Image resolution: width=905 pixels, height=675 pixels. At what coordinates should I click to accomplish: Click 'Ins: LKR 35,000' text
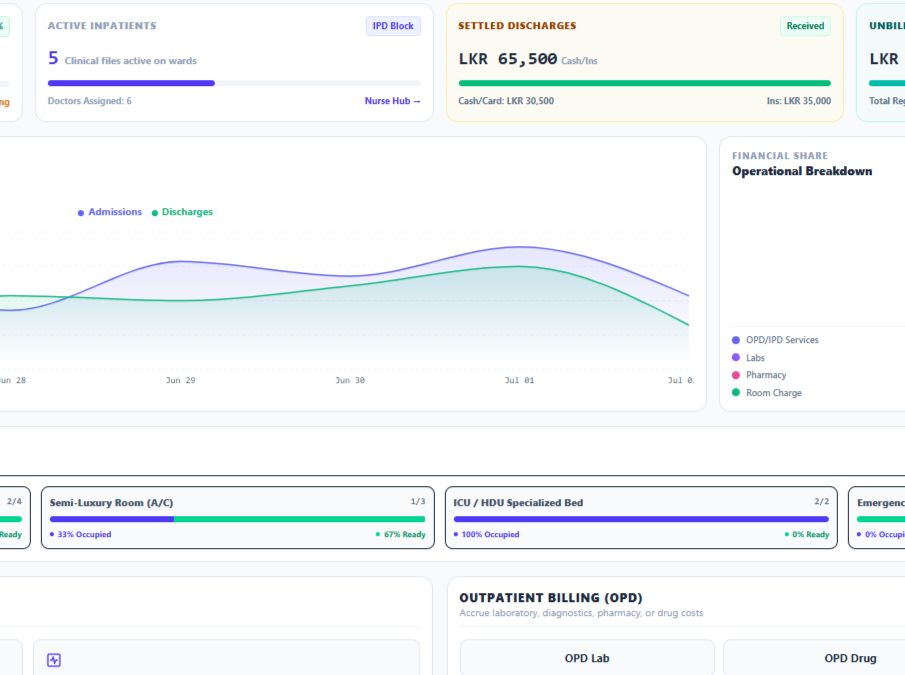coord(799,101)
